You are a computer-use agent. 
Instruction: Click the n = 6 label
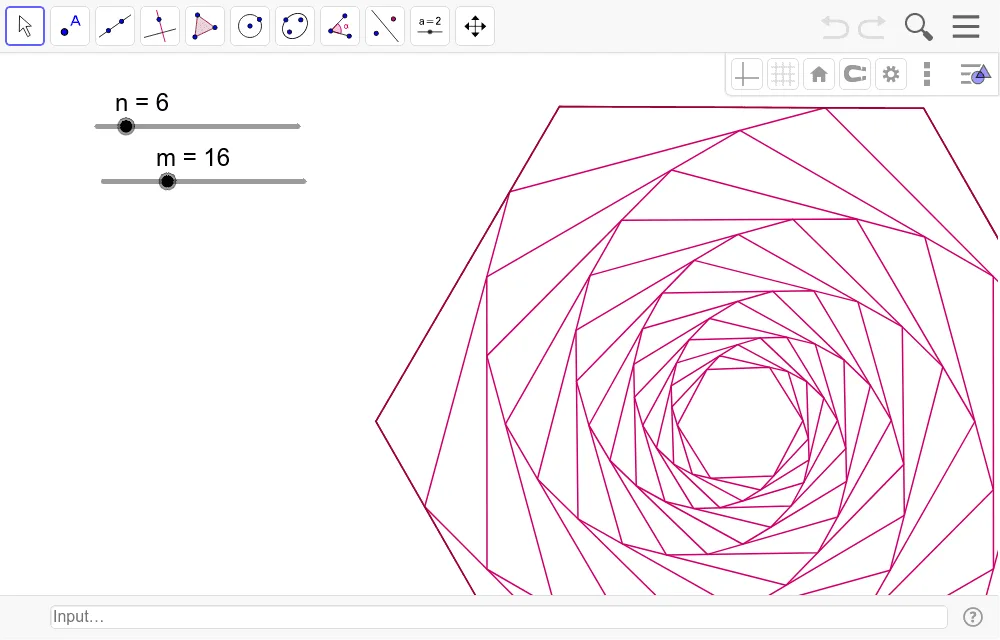(x=142, y=103)
